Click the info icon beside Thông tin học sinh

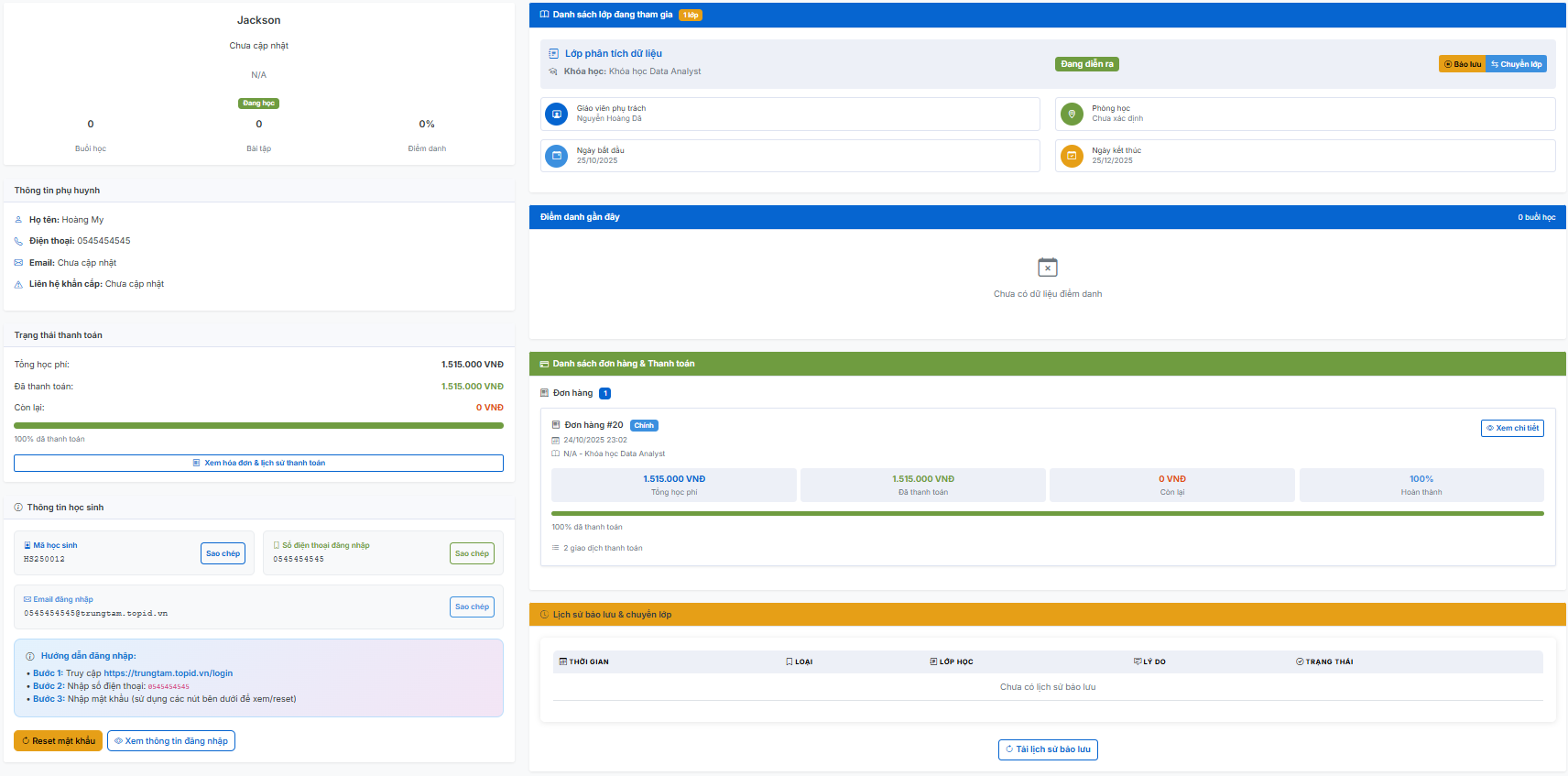point(18,508)
